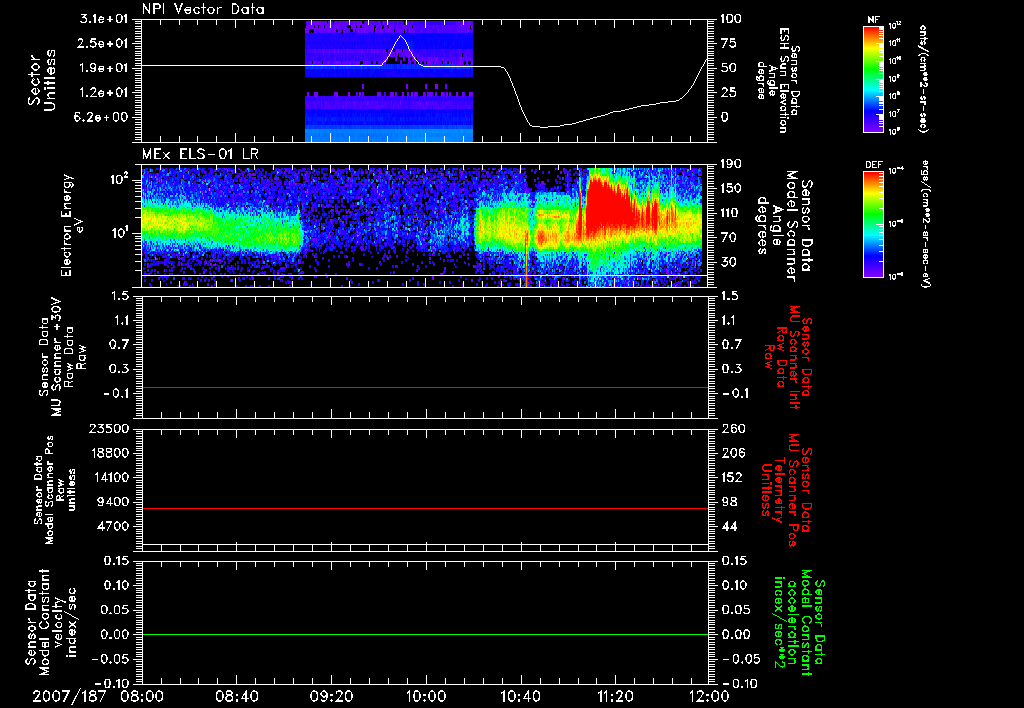Click the 206 telemetry tick value
Image resolution: width=1024 pixels, height=708 pixels.
point(732,453)
